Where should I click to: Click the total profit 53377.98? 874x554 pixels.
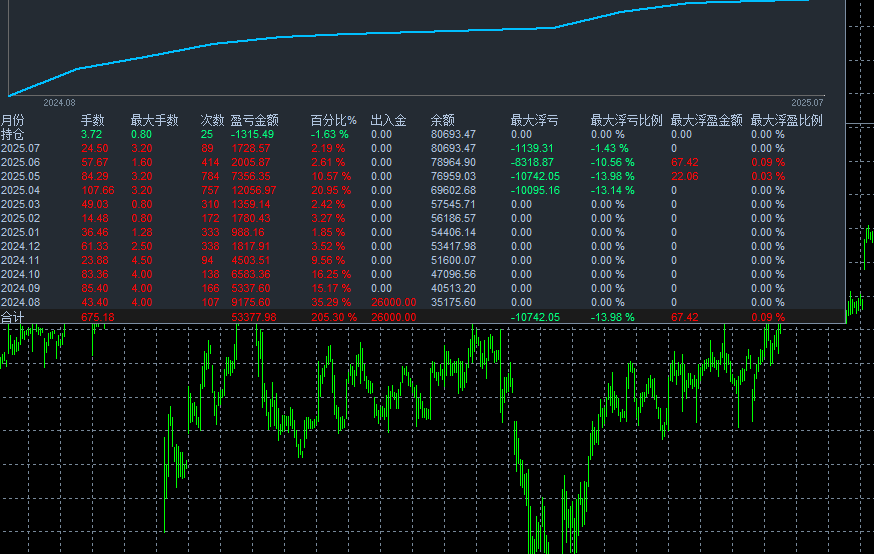pos(254,317)
